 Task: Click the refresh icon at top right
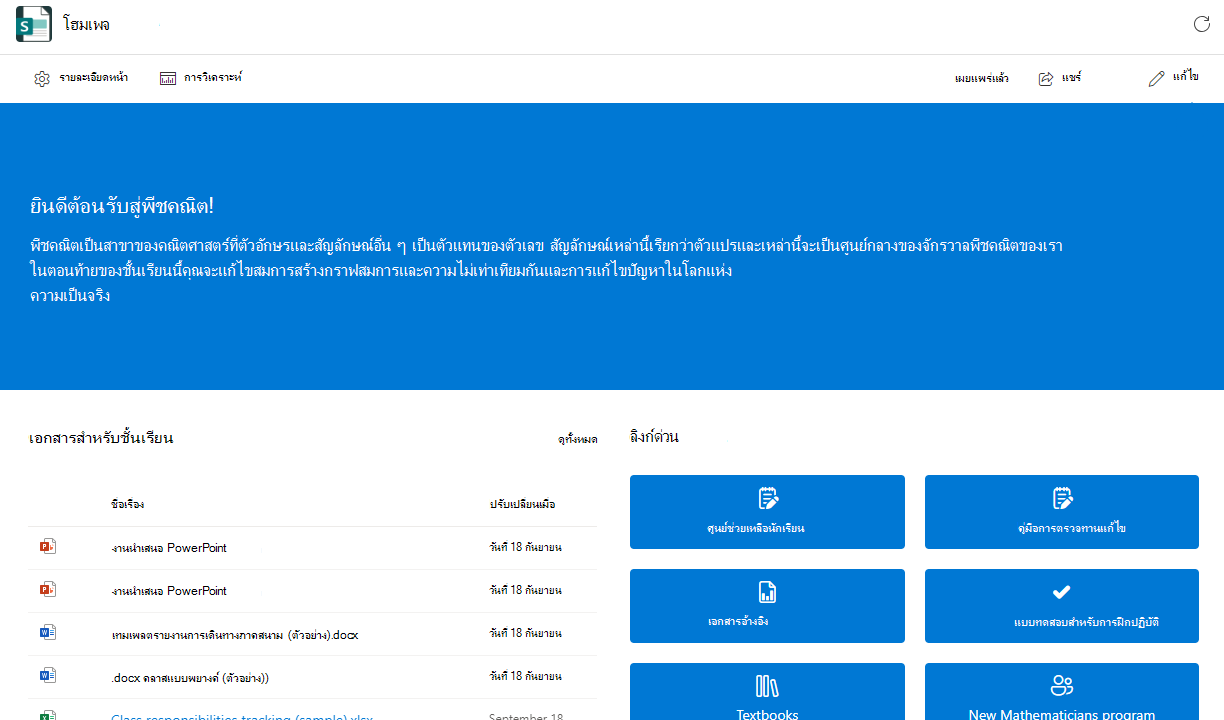(1202, 24)
